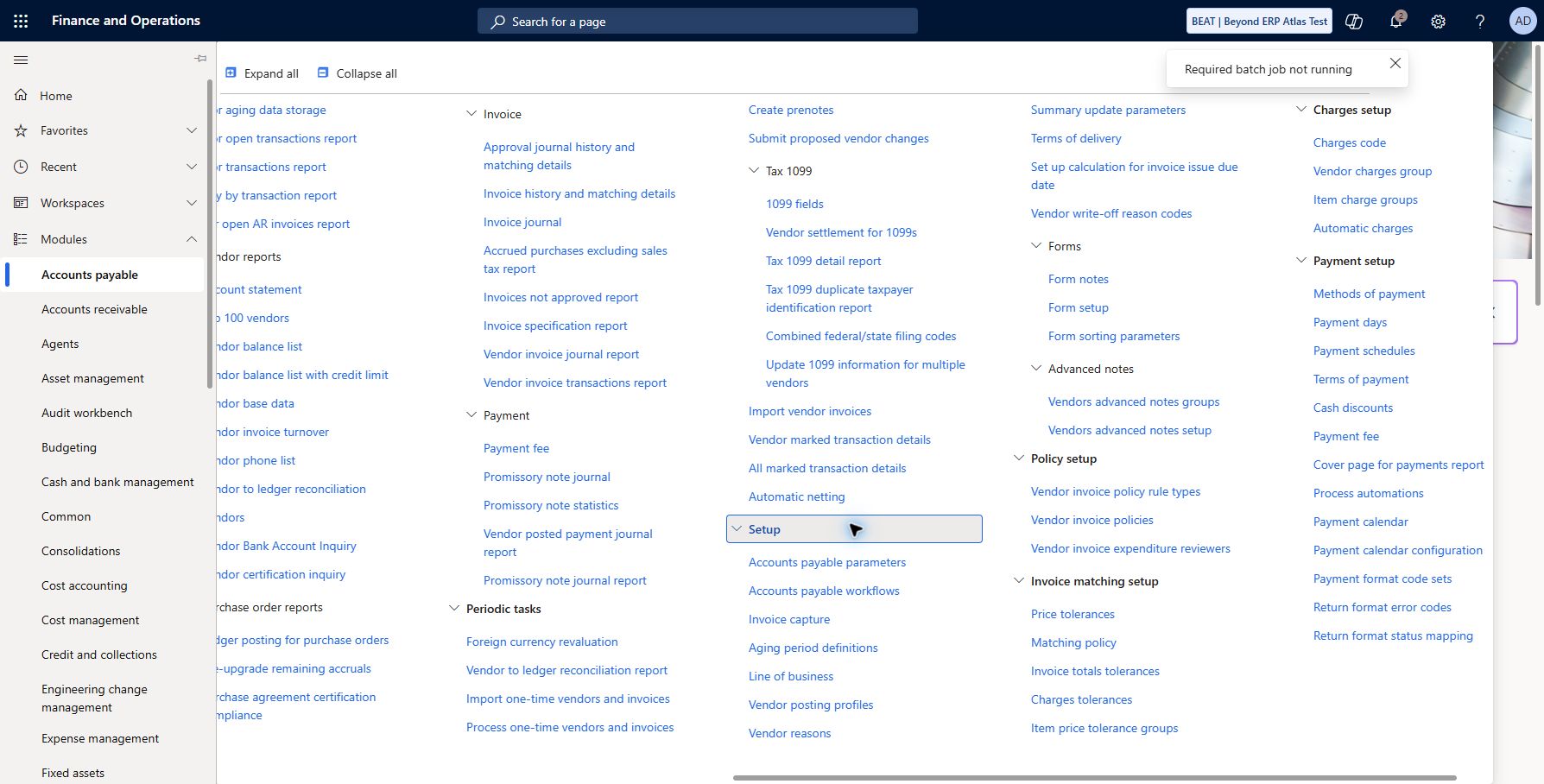Expand the Favorites section chevron
The image size is (1544, 784).
[192, 130]
